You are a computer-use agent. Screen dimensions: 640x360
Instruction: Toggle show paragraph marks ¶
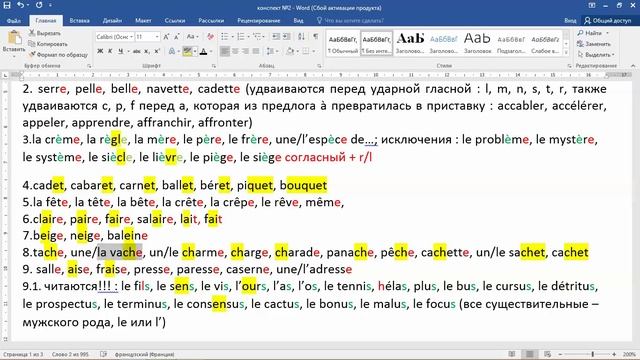316,37
